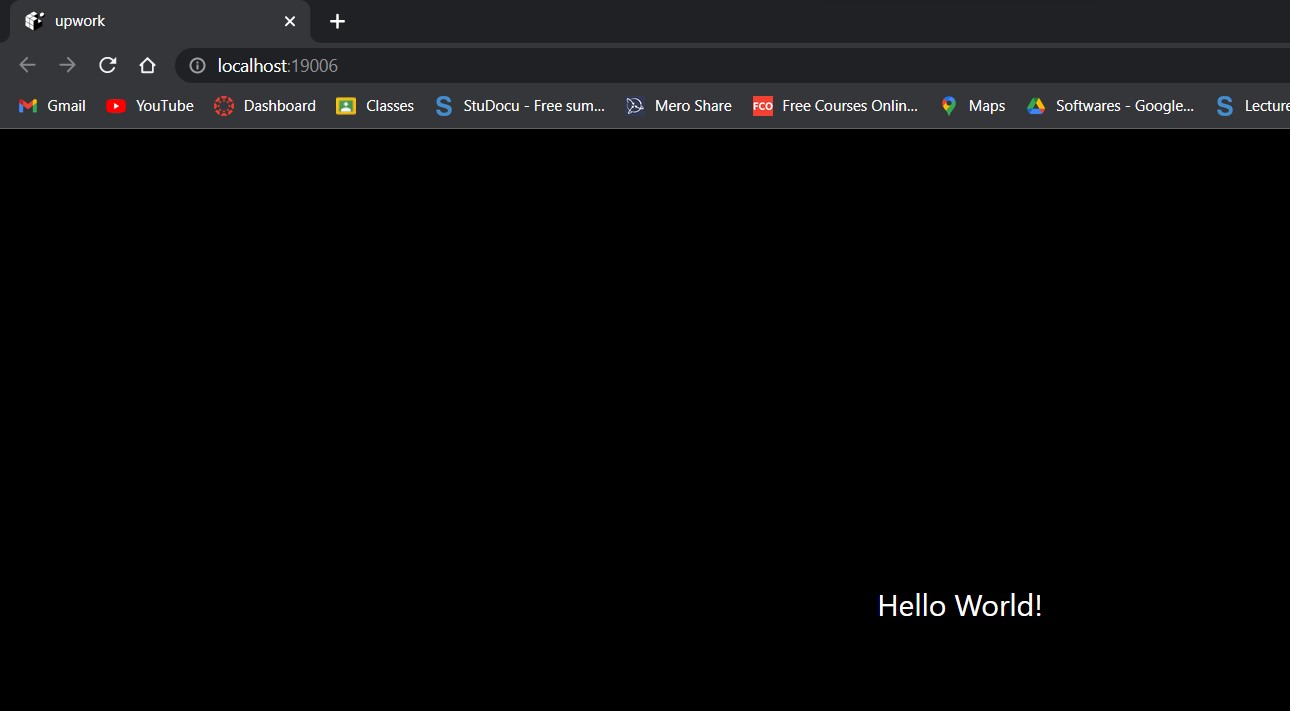
Task: Click the browser back arrow button
Action: (x=27, y=65)
